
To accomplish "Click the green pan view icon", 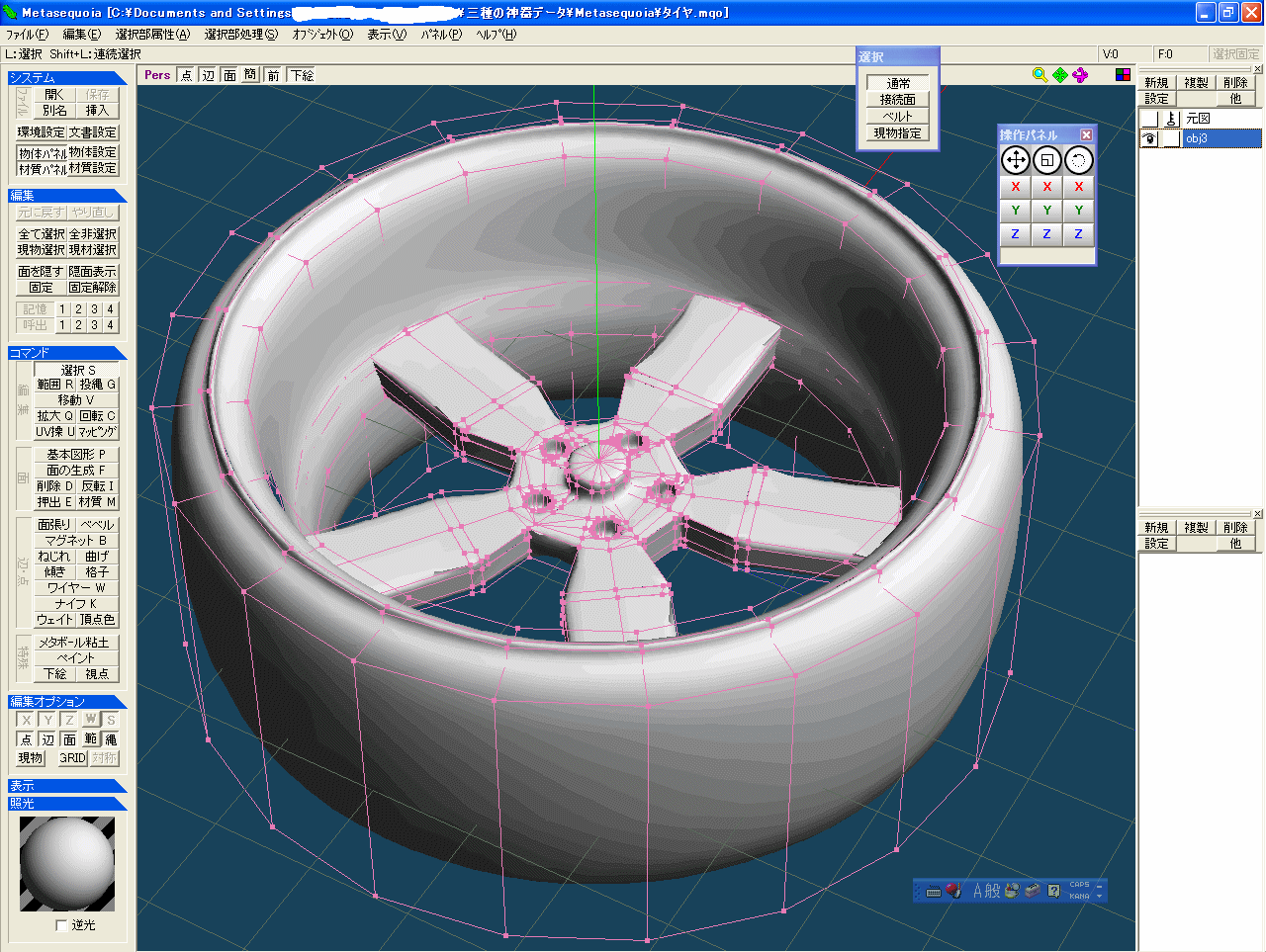I will 1060,75.
